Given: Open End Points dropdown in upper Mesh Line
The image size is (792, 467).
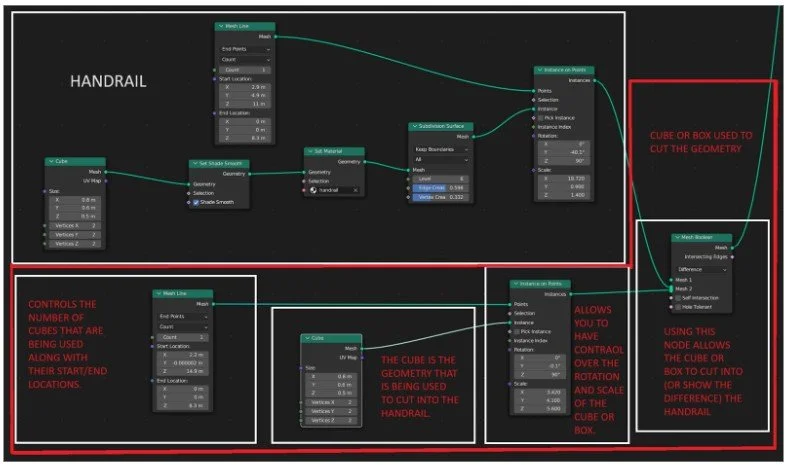Looking at the screenshot, I should (x=245, y=49).
